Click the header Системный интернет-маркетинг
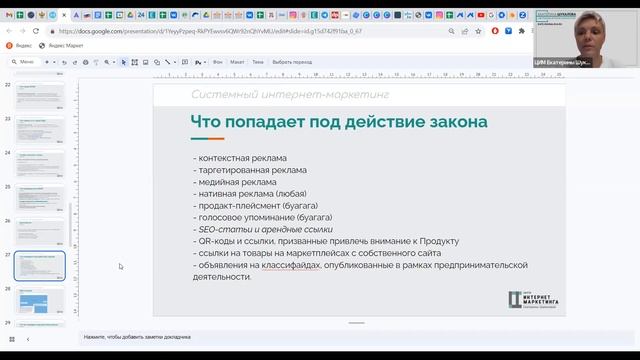Screen dimensions: 640x360 pyautogui.click(x=290, y=94)
